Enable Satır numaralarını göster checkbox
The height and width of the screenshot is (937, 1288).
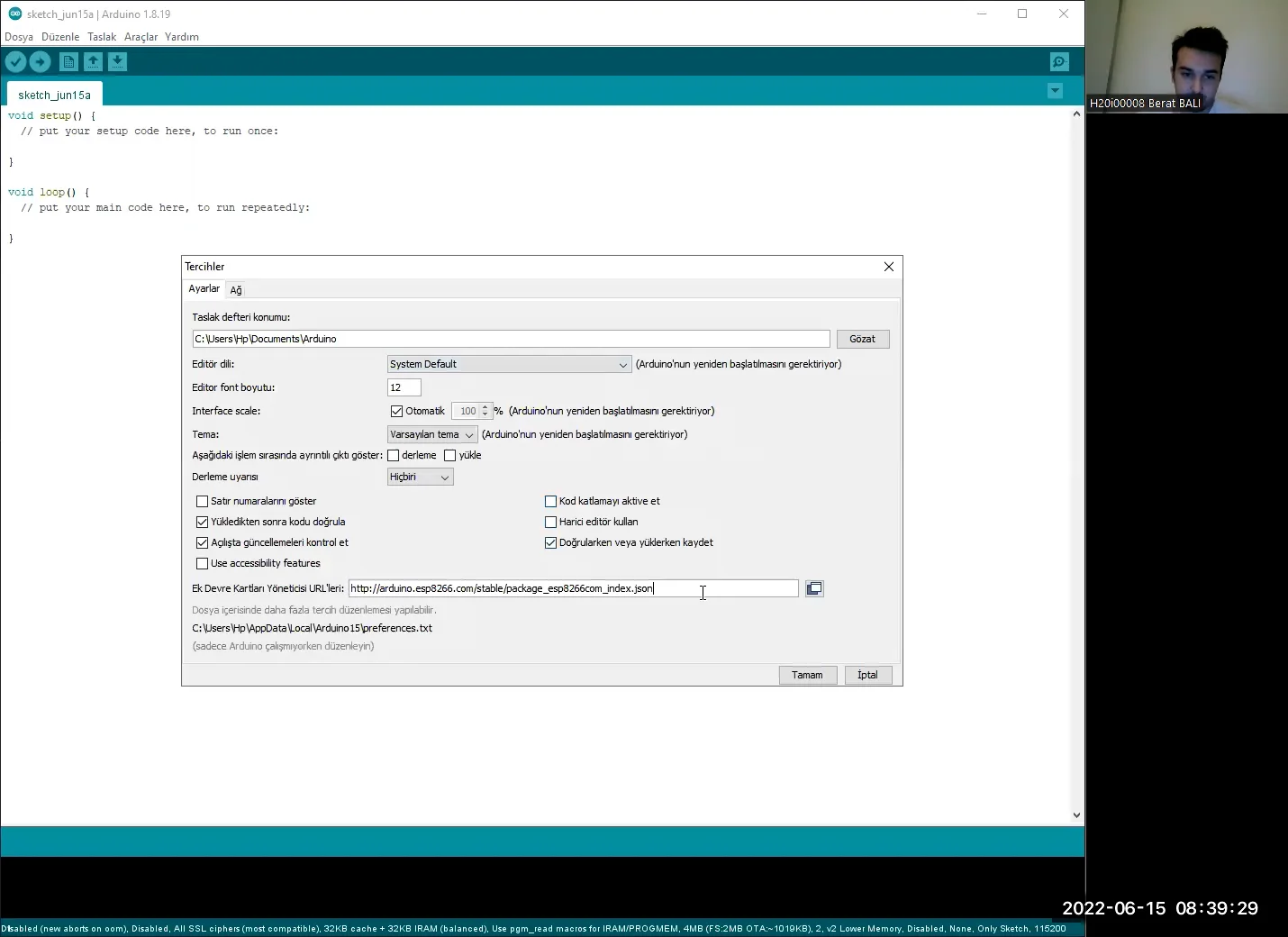(202, 501)
